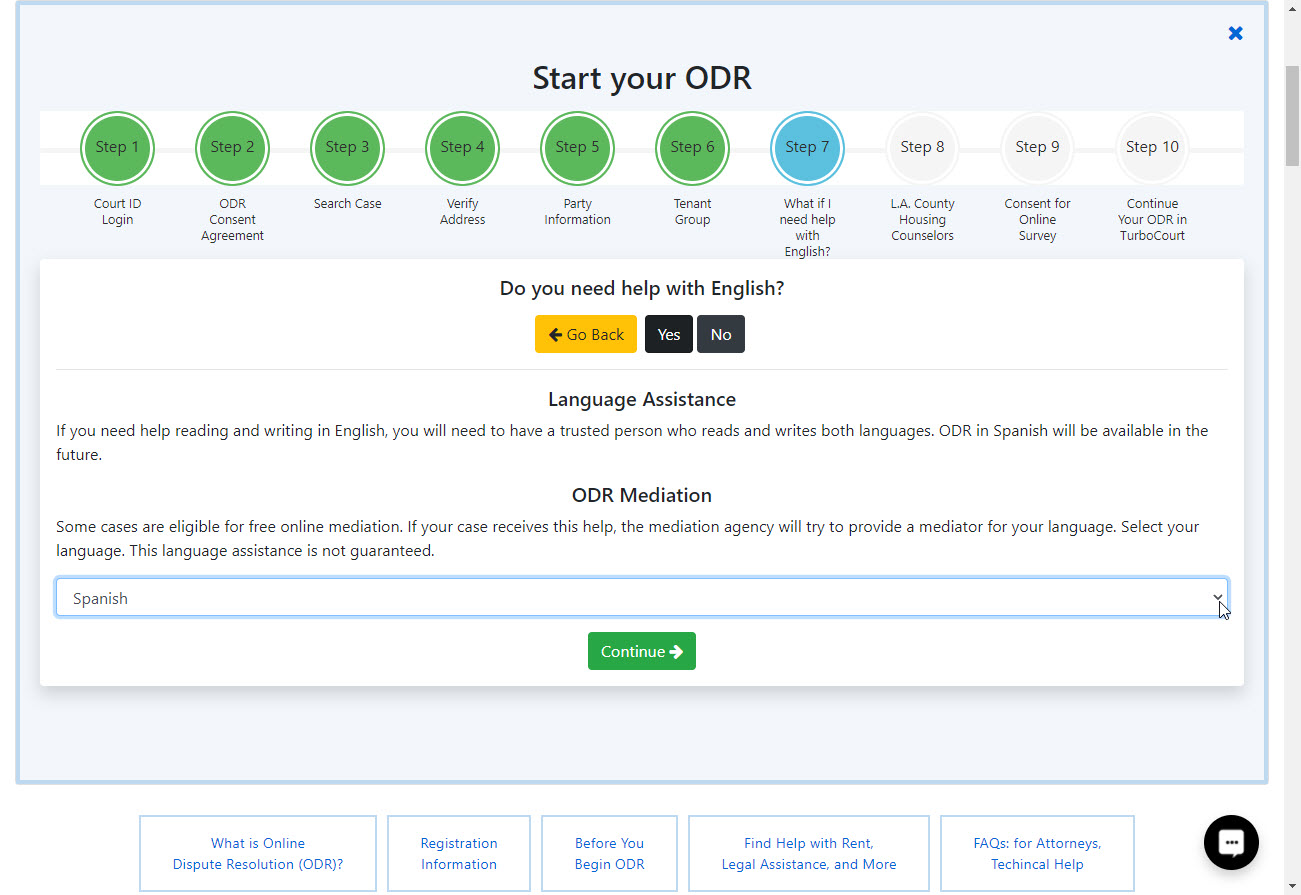Select the Step 1 Court ID Login circle
1301x895 pixels.
coord(117,147)
